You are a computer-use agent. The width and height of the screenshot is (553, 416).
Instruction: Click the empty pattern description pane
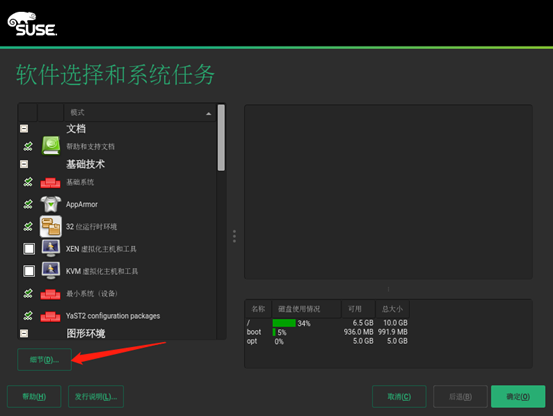tap(388, 192)
